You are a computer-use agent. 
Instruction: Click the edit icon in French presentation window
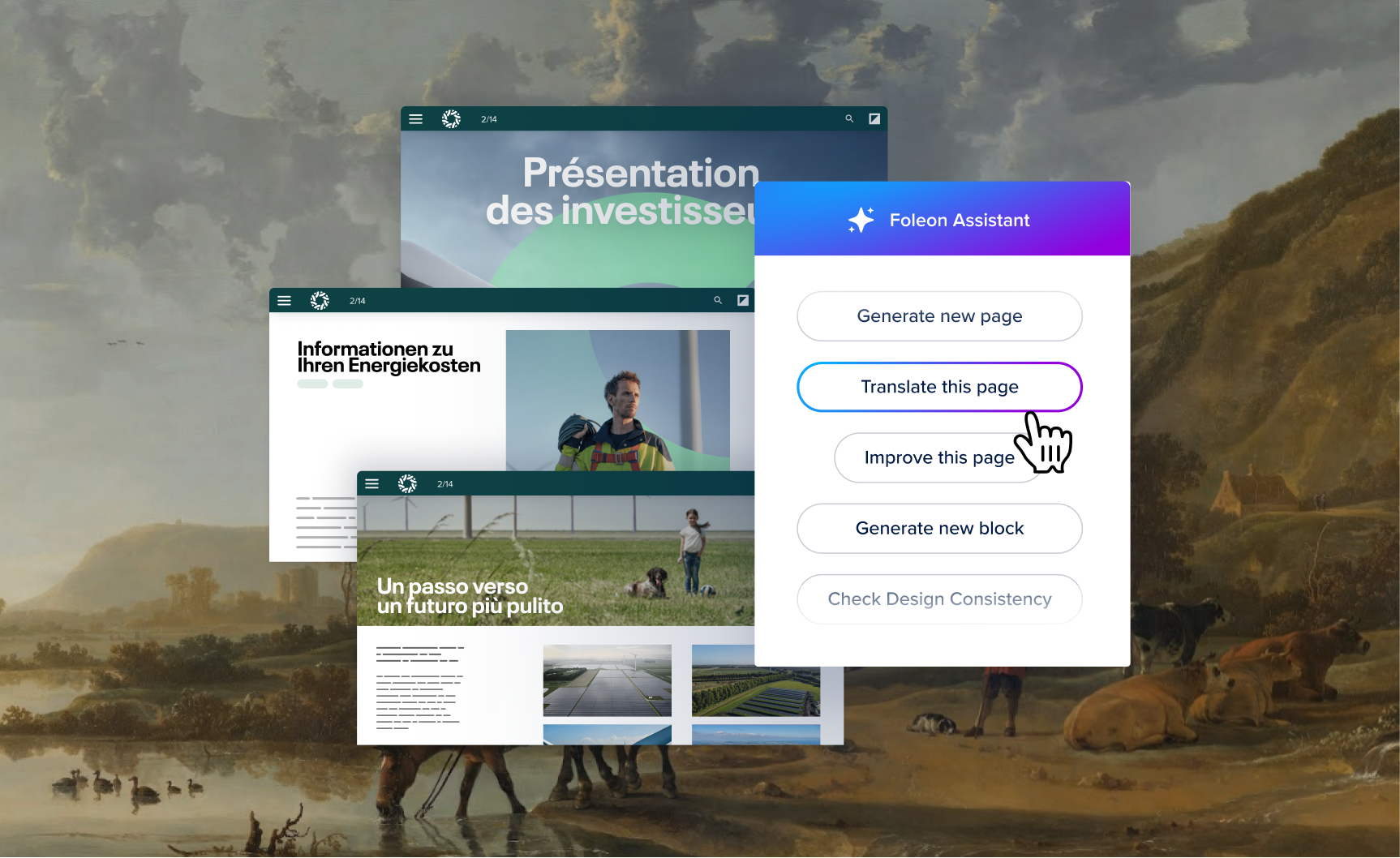tap(874, 118)
